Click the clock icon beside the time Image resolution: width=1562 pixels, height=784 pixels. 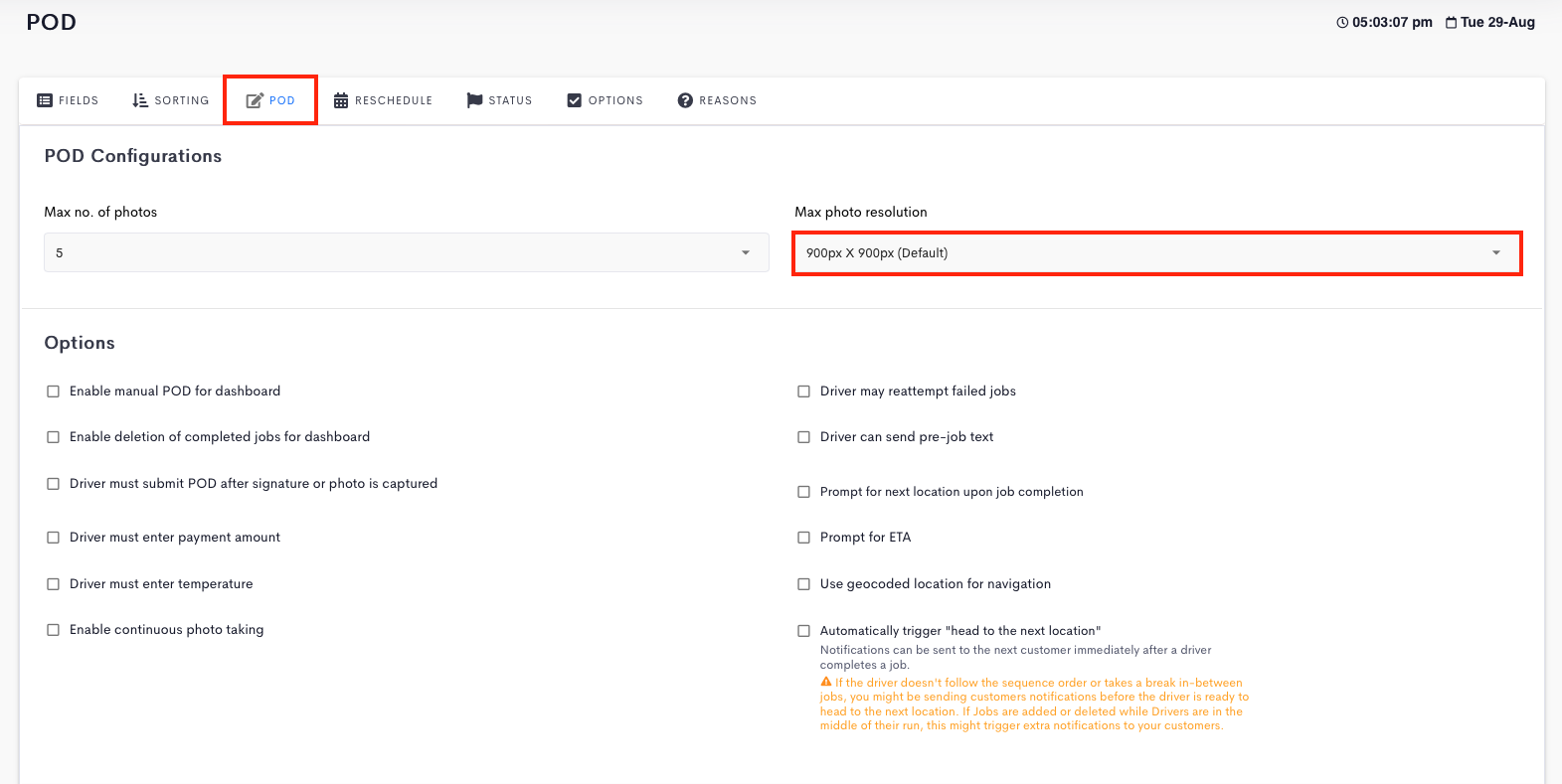tap(1342, 22)
